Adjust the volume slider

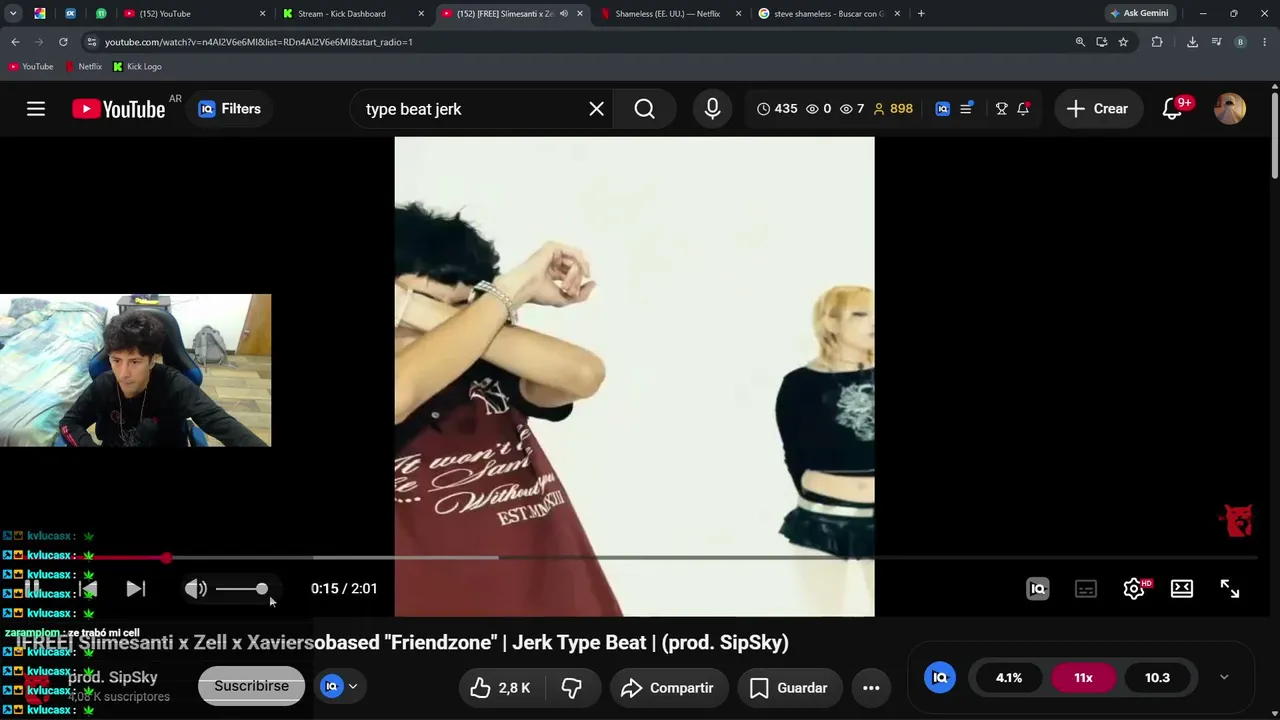click(241, 589)
